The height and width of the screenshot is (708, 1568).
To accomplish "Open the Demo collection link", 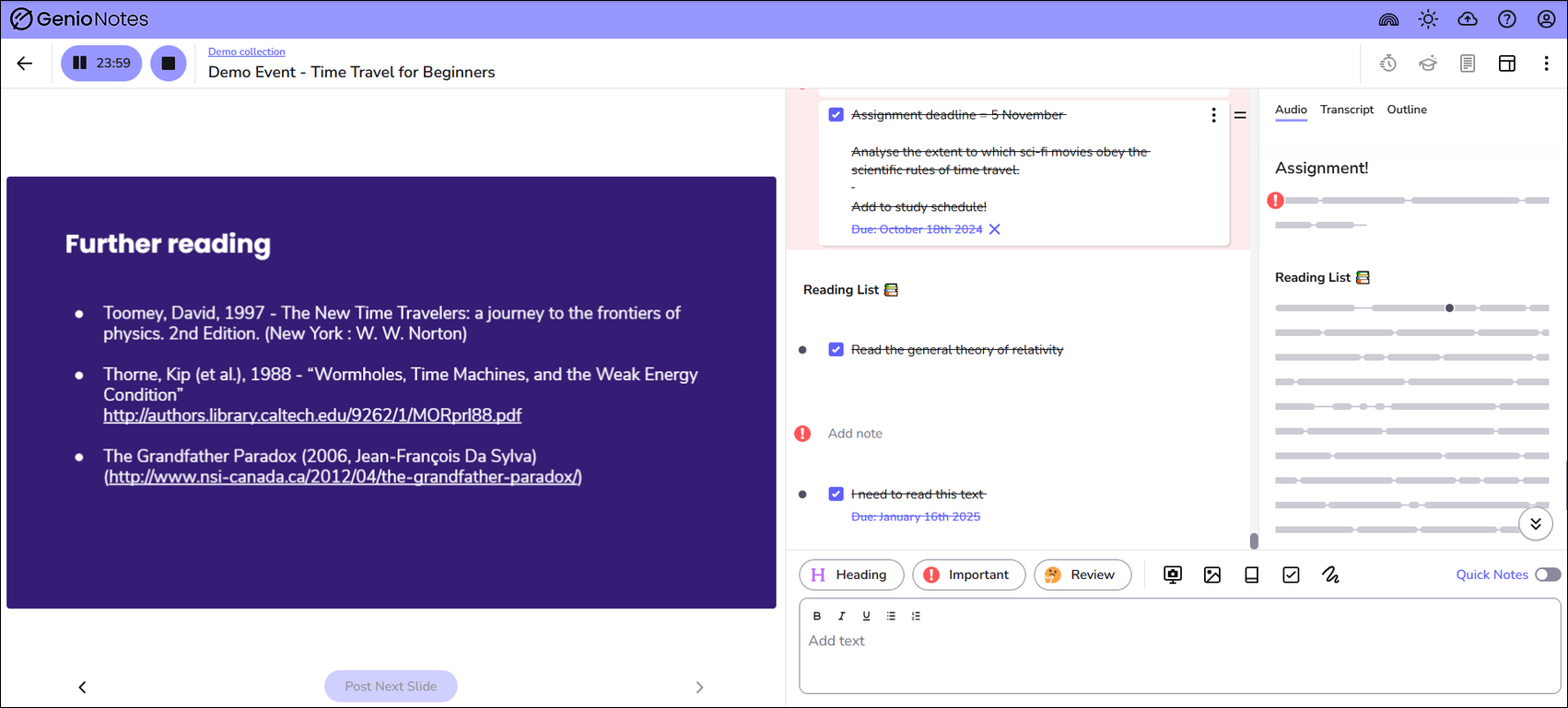I will point(246,52).
